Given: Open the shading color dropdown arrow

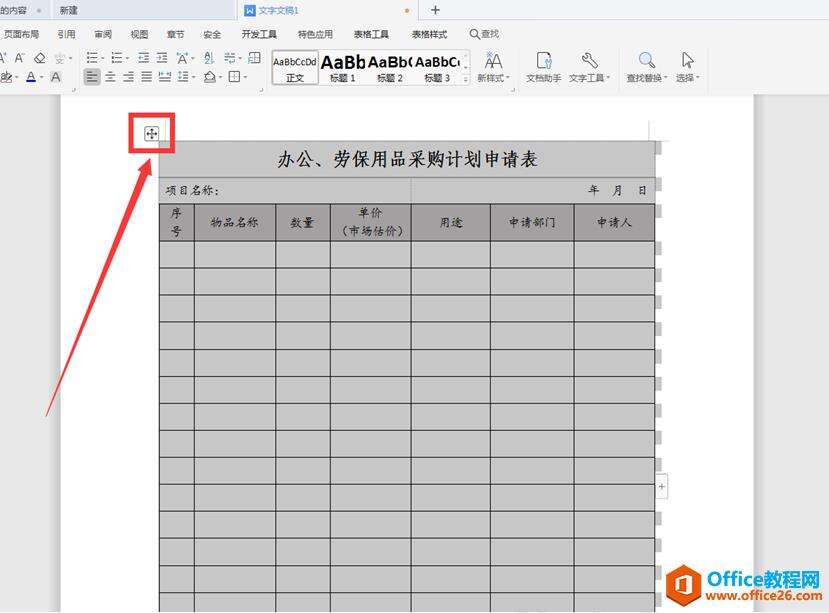Looking at the screenshot, I should (220, 78).
